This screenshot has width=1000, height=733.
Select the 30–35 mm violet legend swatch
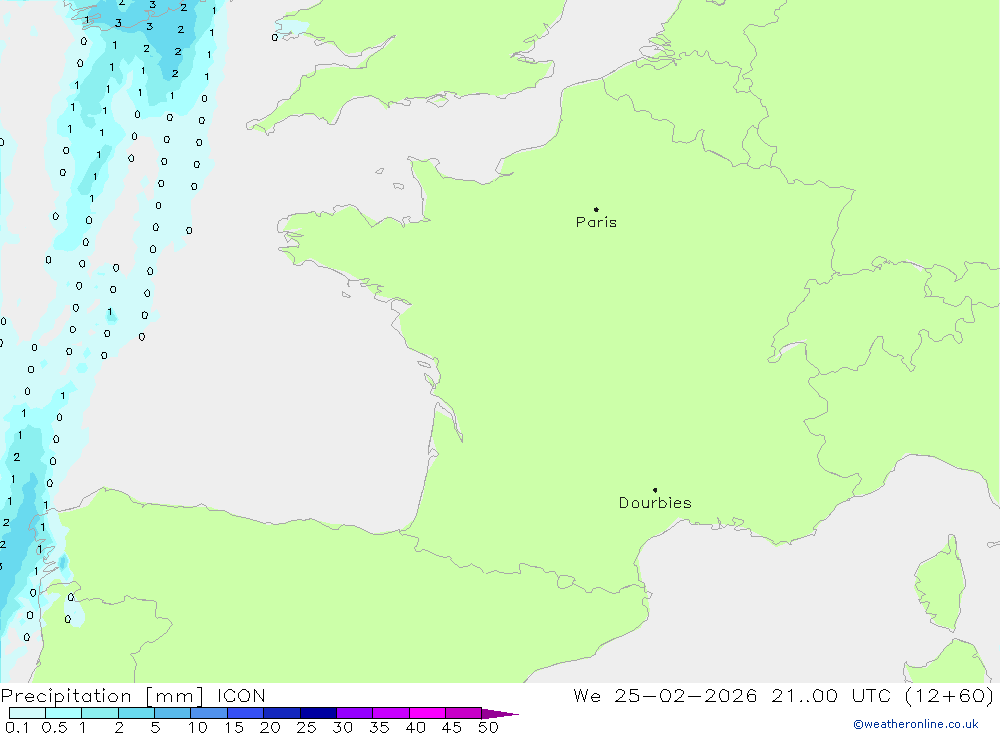pyautogui.click(x=354, y=713)
